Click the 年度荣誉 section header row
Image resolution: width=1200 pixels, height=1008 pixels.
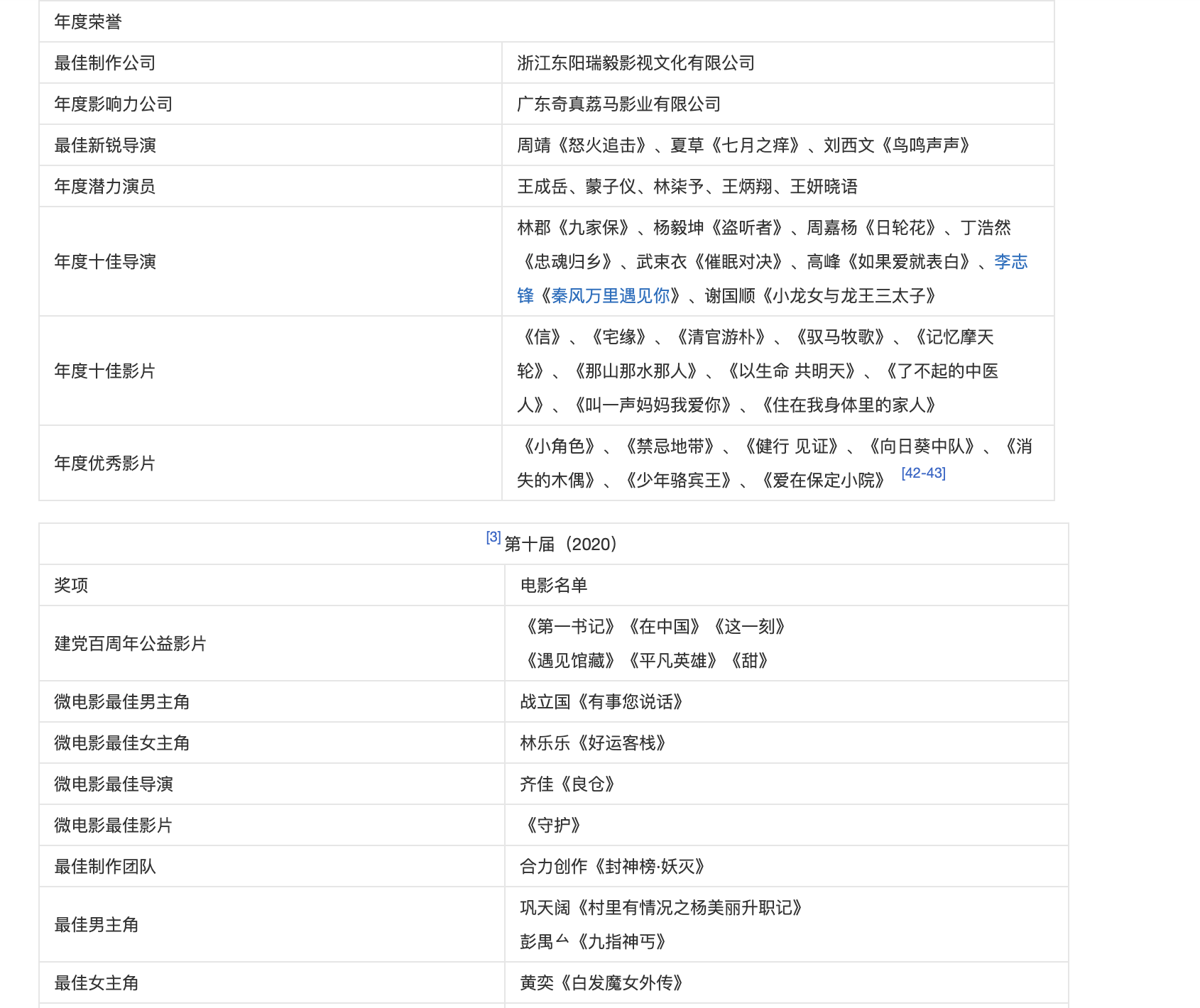point(88,22)
